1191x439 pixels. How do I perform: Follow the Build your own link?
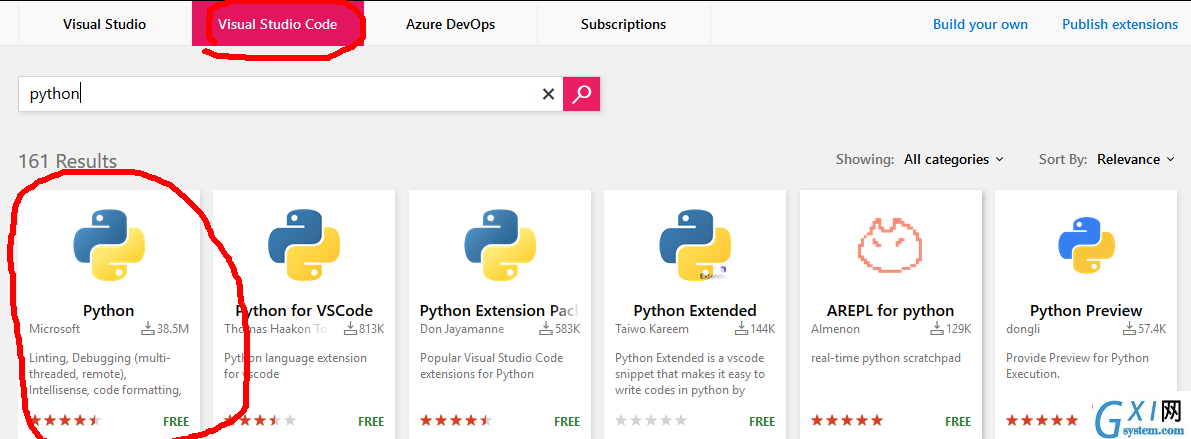coord(981,24)
